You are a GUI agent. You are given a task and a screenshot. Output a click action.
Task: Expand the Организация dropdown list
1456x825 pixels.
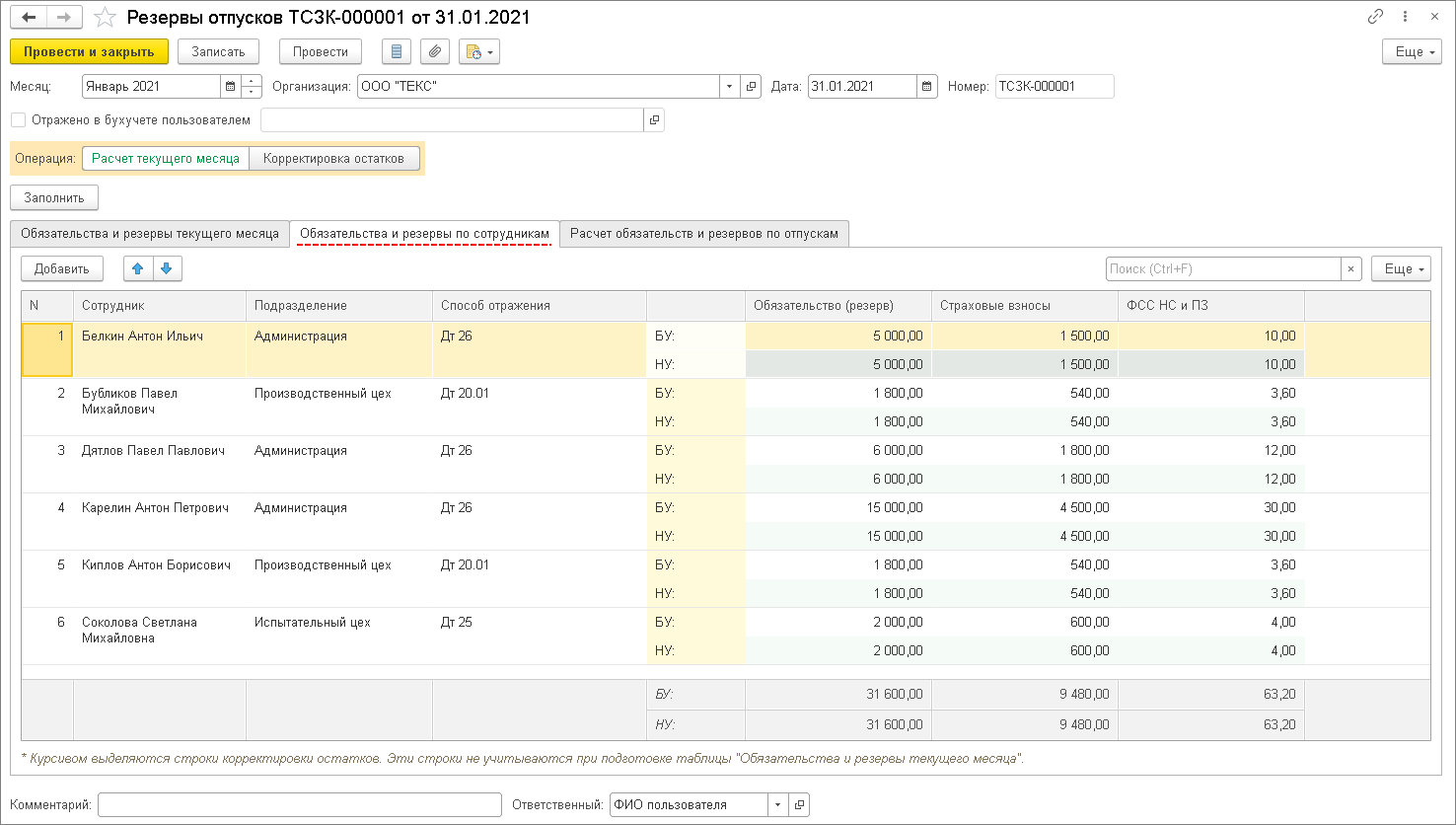point(730,87)
